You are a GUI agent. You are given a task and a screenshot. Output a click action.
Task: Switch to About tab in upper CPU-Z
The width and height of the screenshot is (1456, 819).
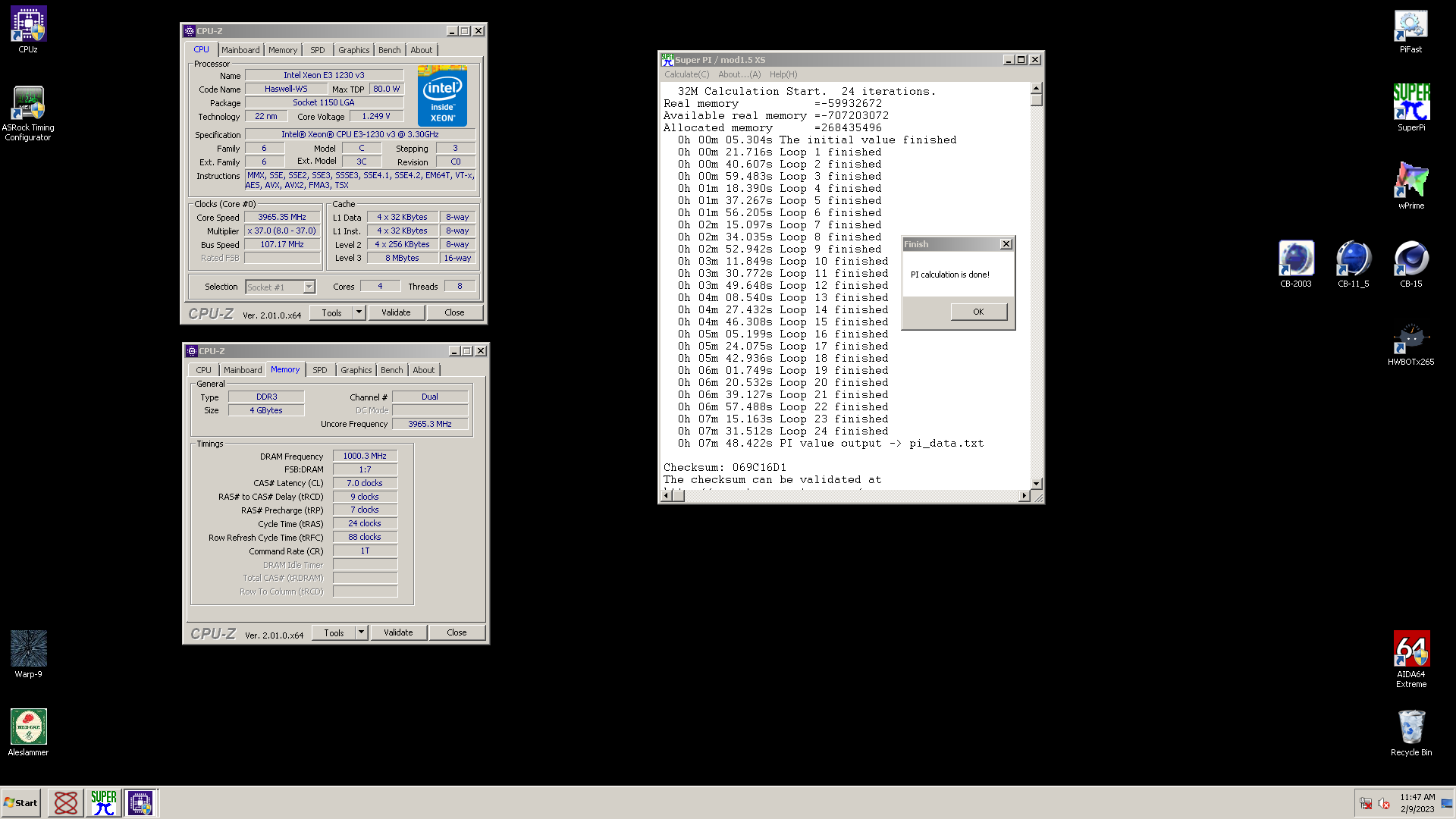point(422,50)
